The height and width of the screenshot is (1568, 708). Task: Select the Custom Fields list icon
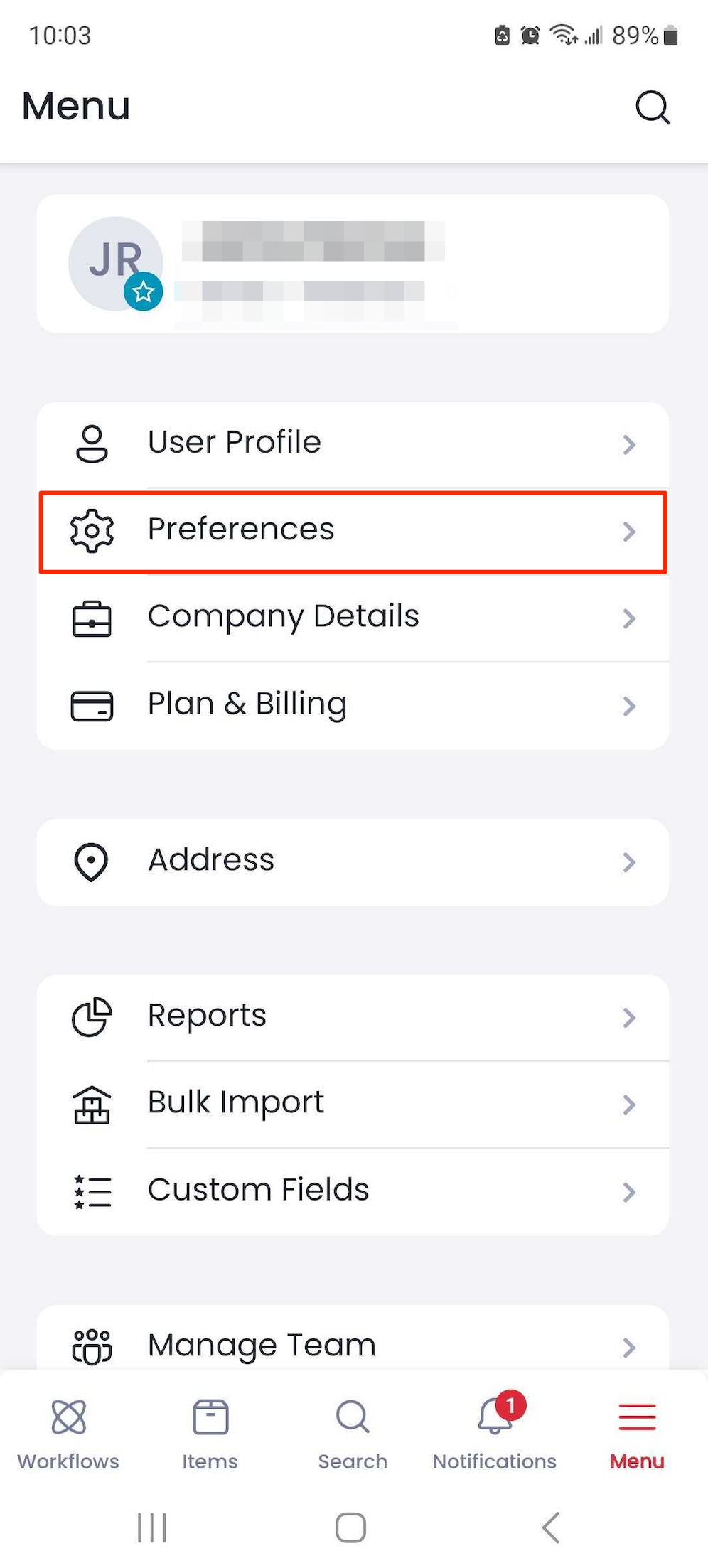tap(91, 1191)
